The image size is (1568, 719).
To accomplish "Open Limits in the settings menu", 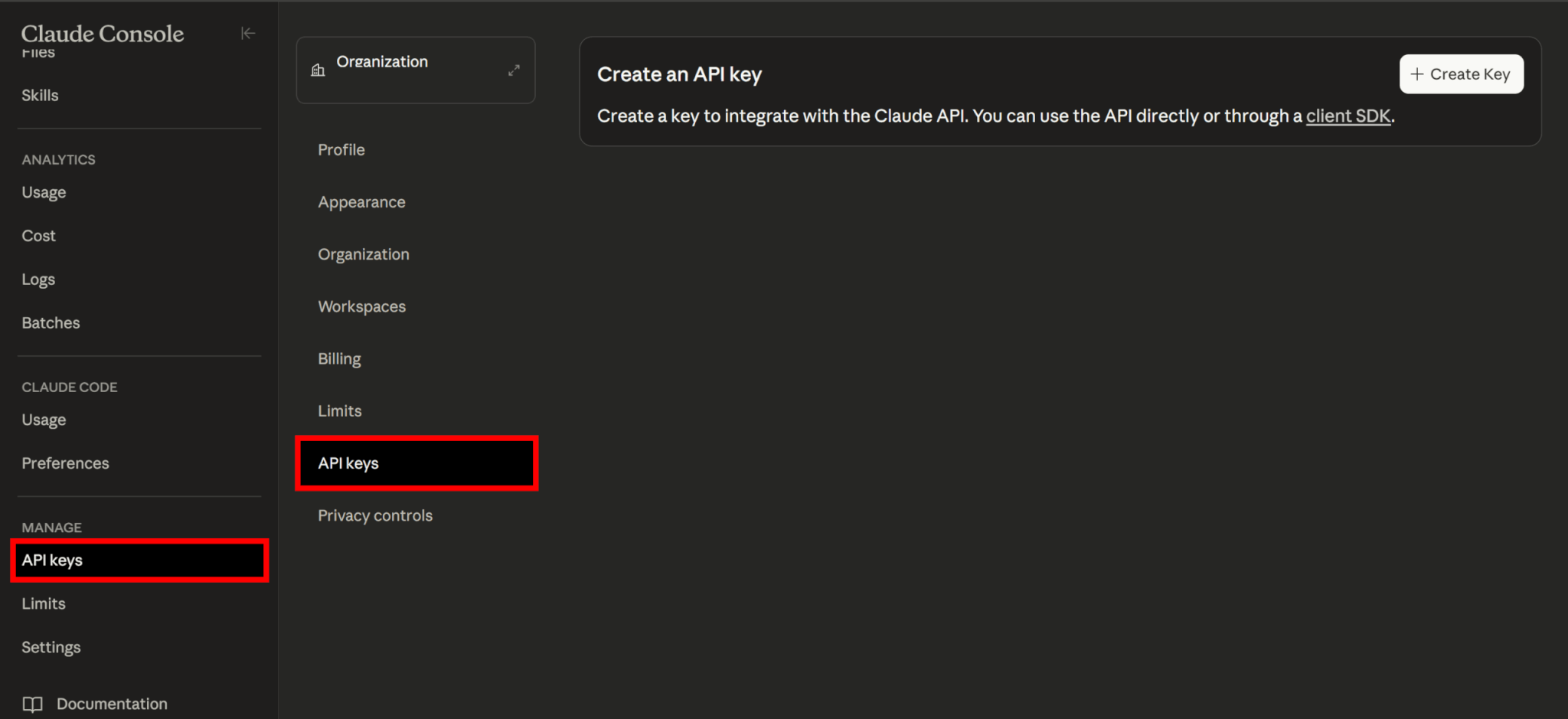I will coord(339,411).
